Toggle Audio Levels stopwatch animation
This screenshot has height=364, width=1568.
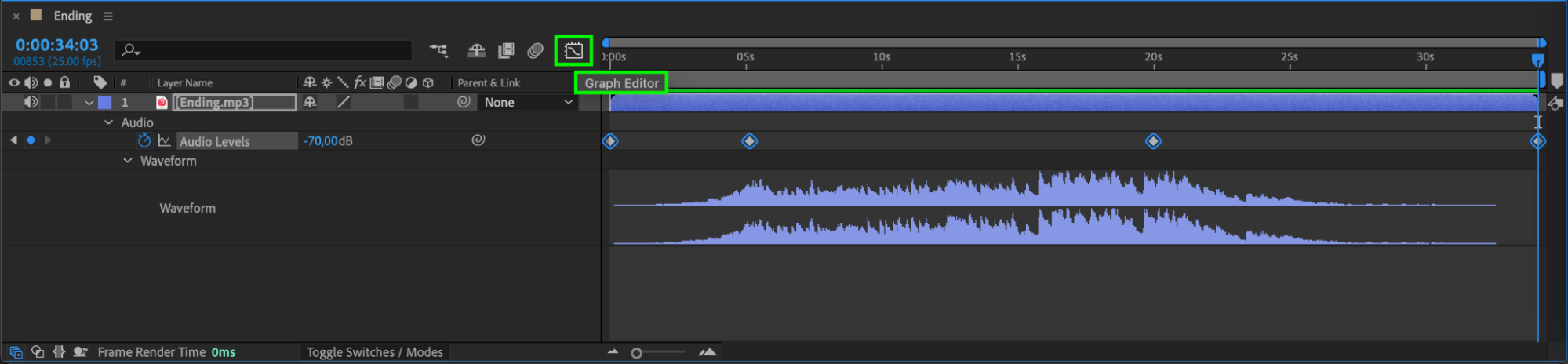coord(144,140)
